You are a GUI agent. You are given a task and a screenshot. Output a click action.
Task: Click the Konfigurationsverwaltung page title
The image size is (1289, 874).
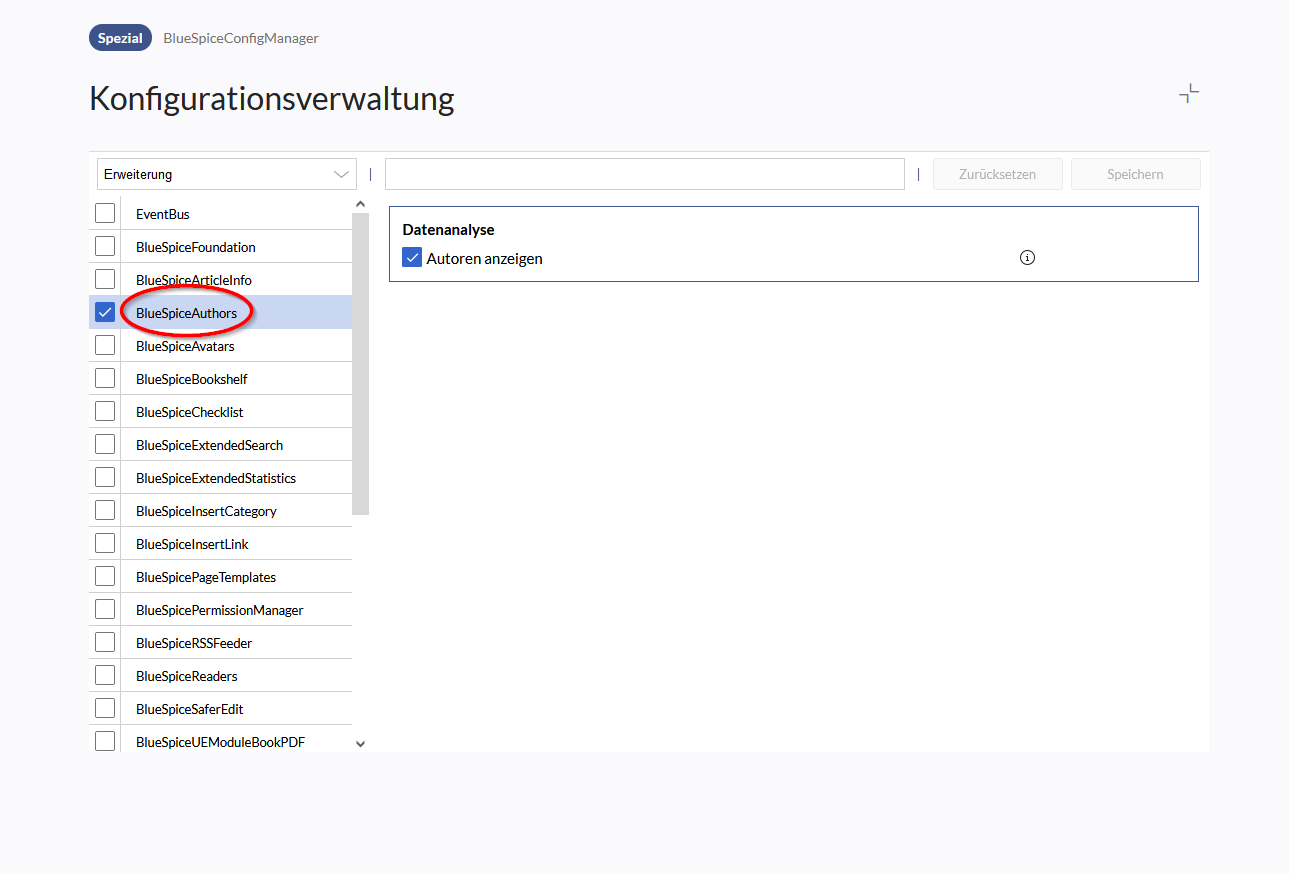tap(272, 99)
